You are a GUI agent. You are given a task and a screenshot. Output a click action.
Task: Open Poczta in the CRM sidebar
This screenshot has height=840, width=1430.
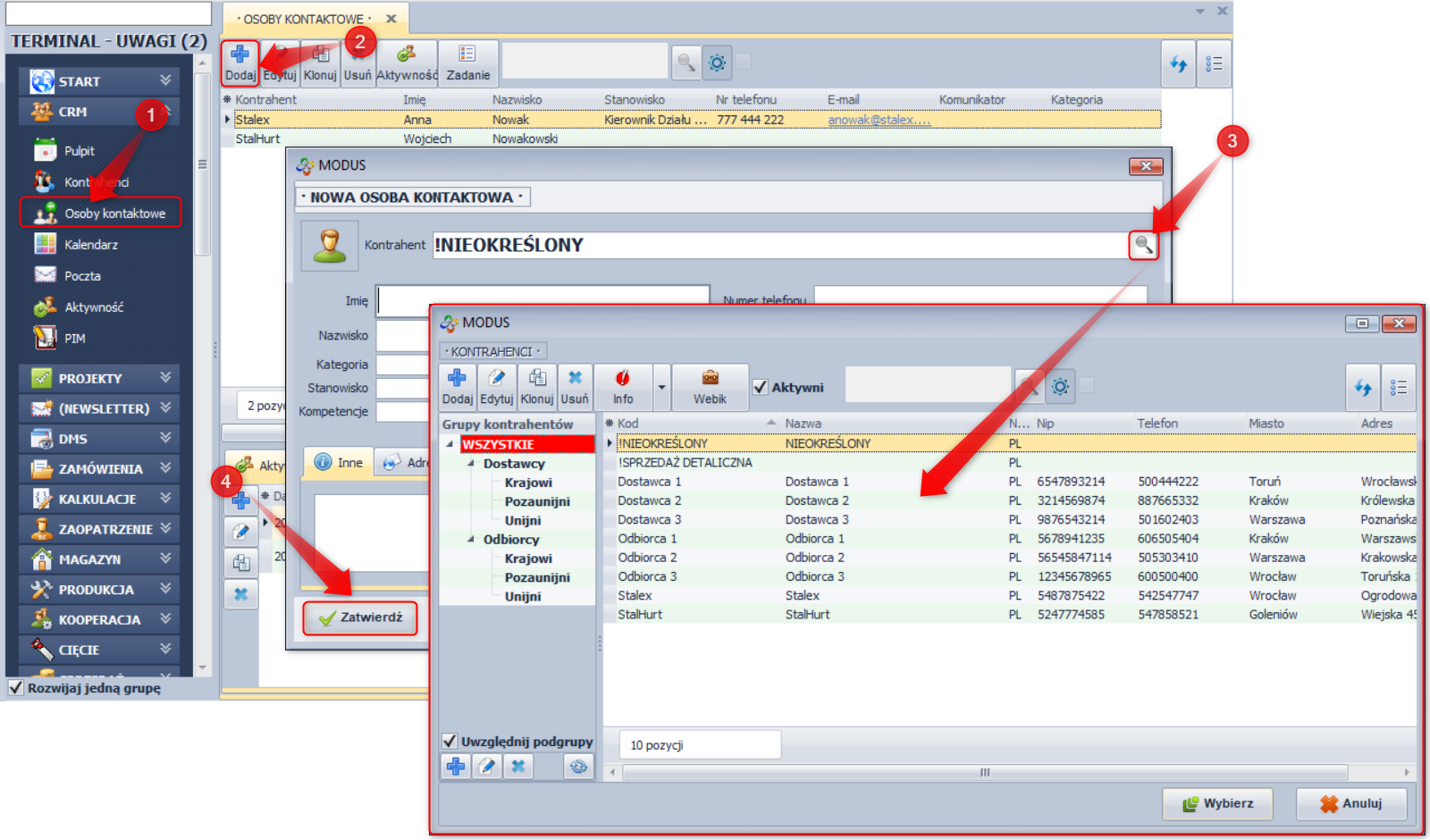pos(81,276)
